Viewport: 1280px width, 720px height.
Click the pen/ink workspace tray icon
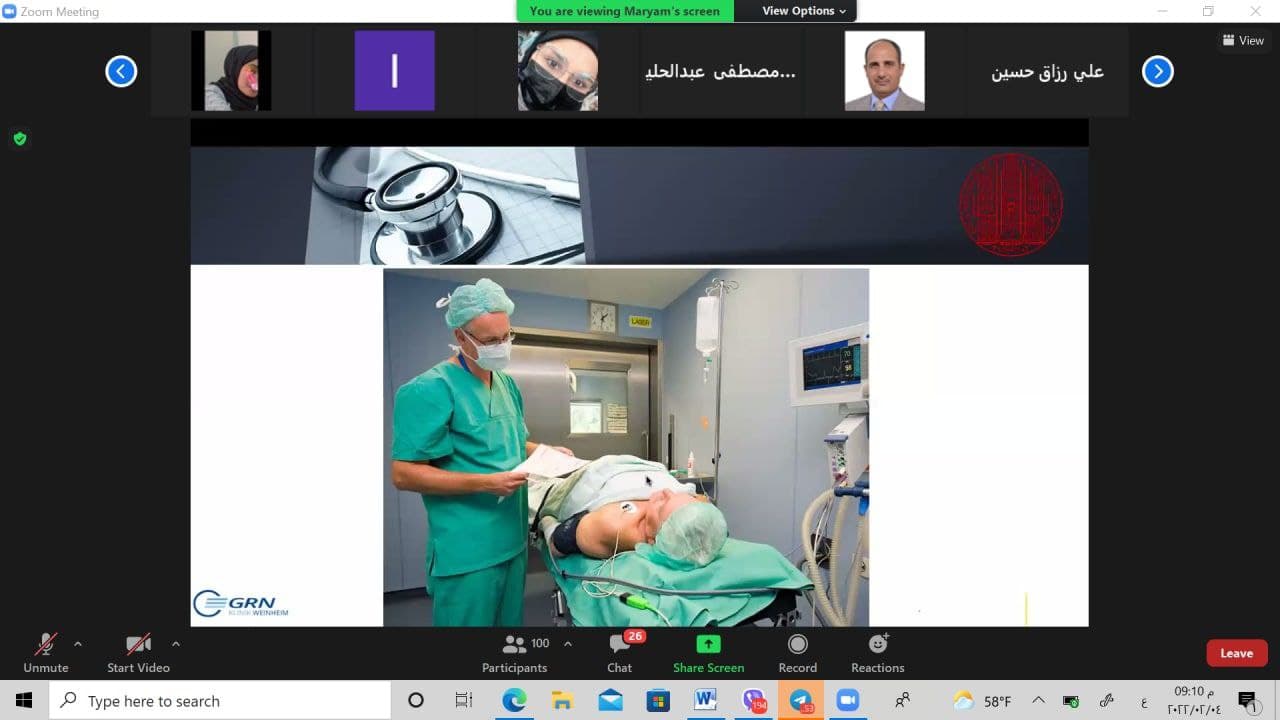point(1107,700)
